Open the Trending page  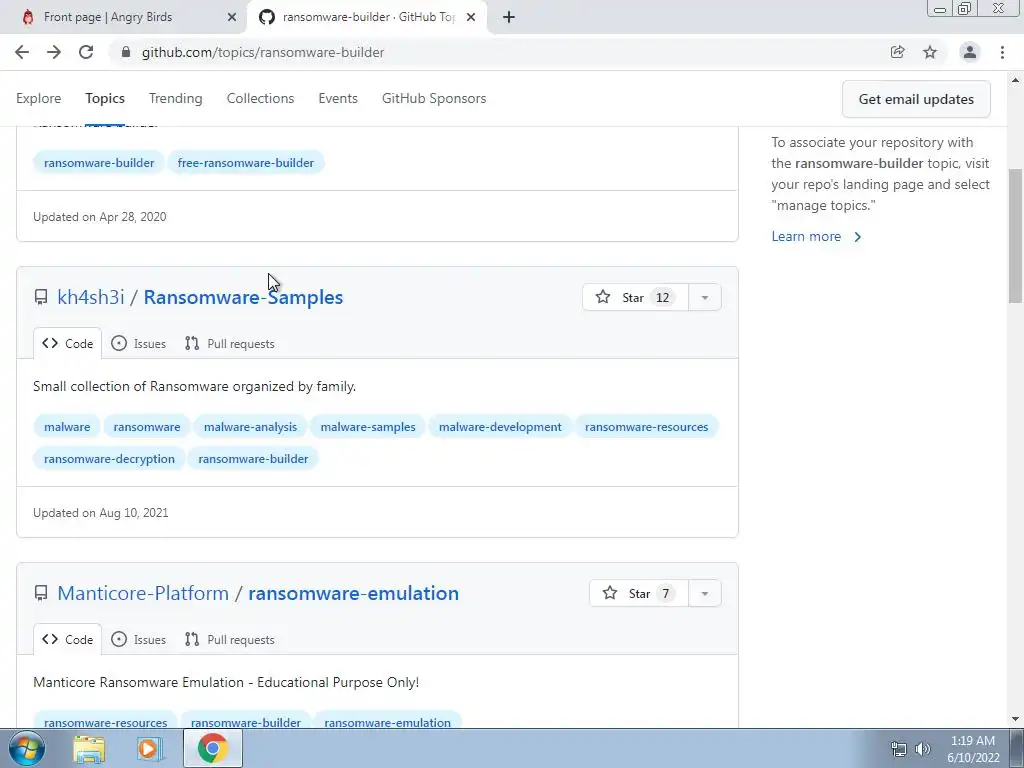(175, 98)
